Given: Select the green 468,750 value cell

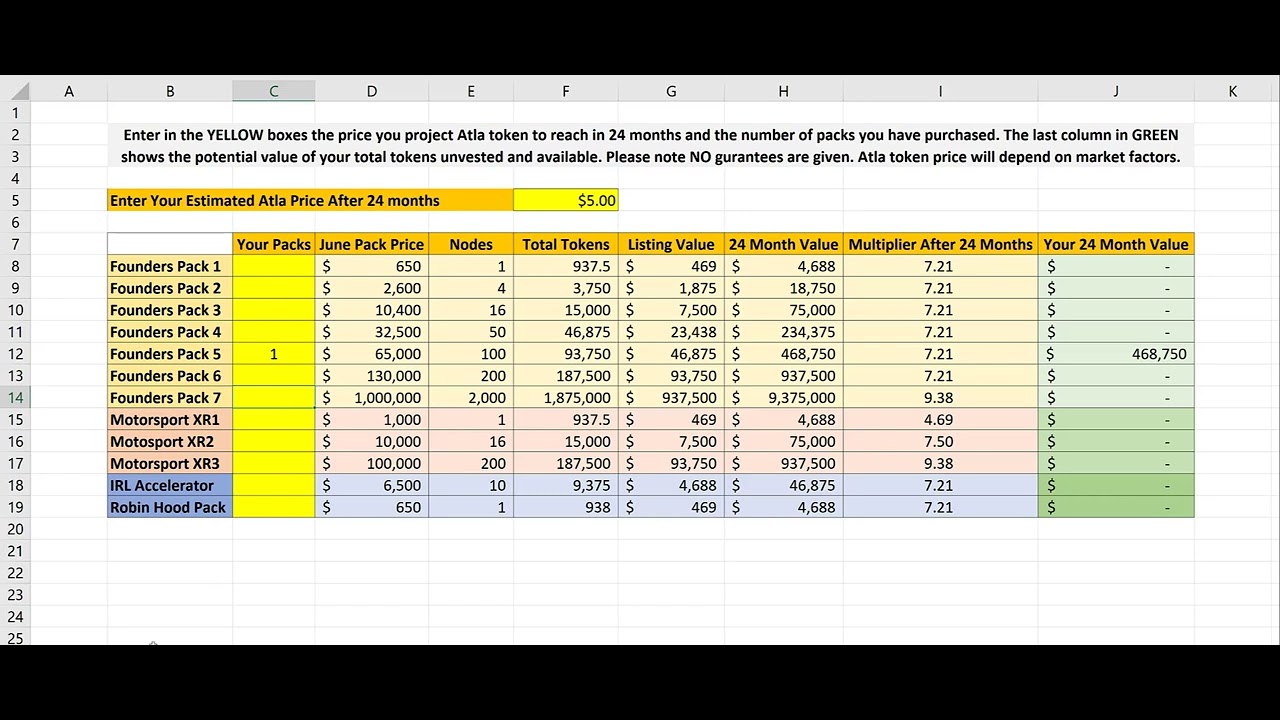Looking at the screenshot, I should tap(1116, 353).
